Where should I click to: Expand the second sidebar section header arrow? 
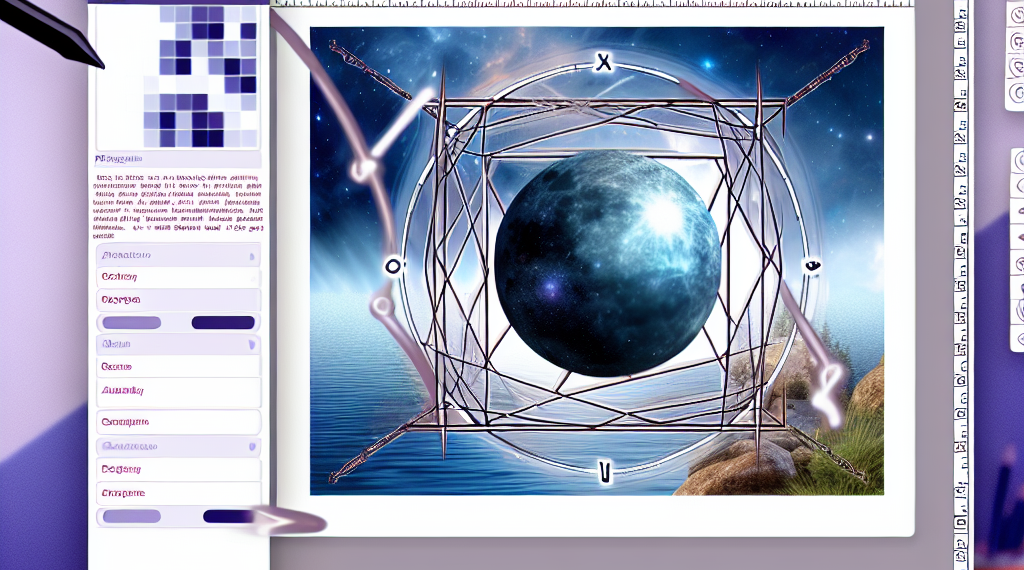251,343
